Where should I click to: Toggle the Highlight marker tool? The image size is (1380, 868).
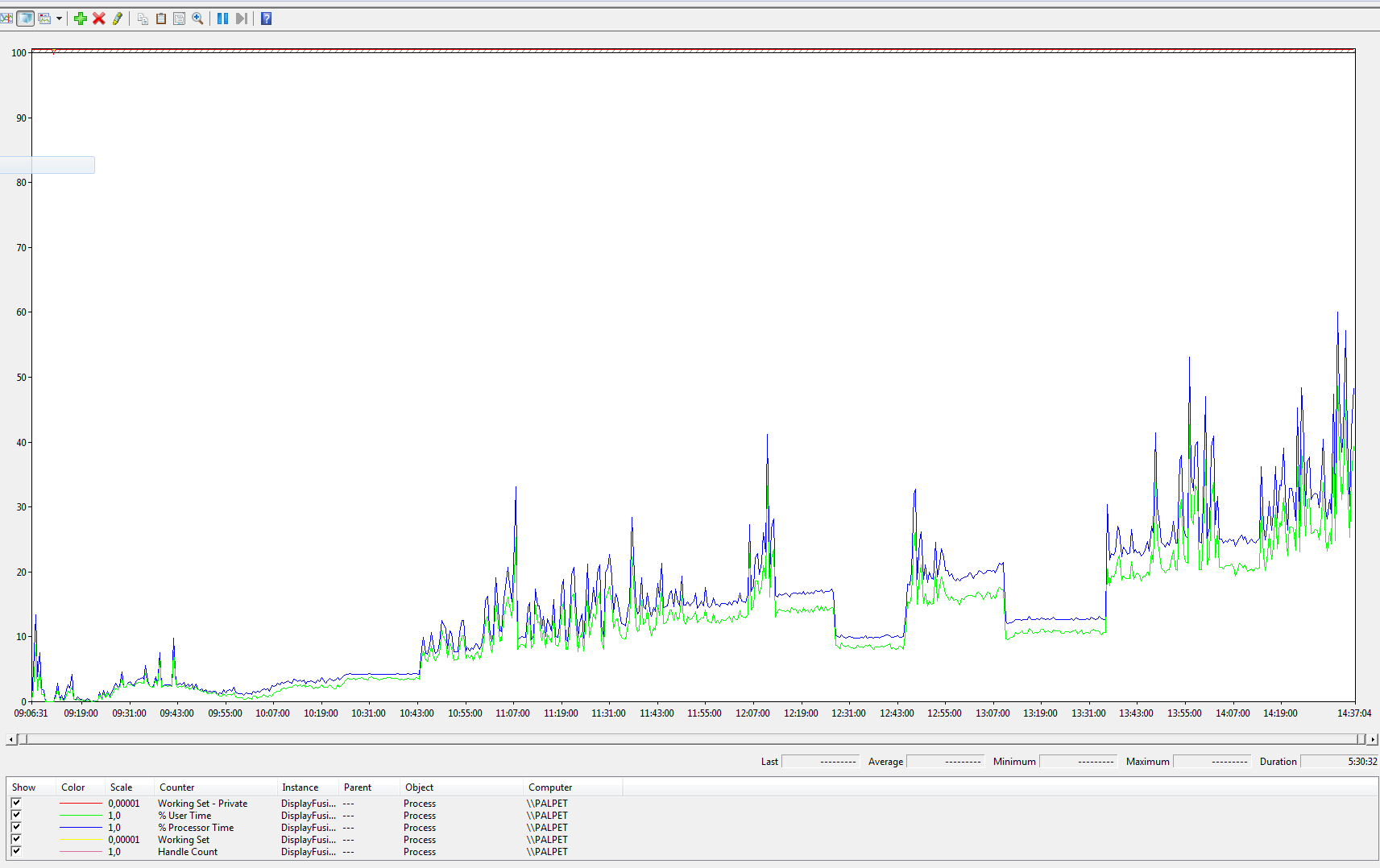(118, 19)
